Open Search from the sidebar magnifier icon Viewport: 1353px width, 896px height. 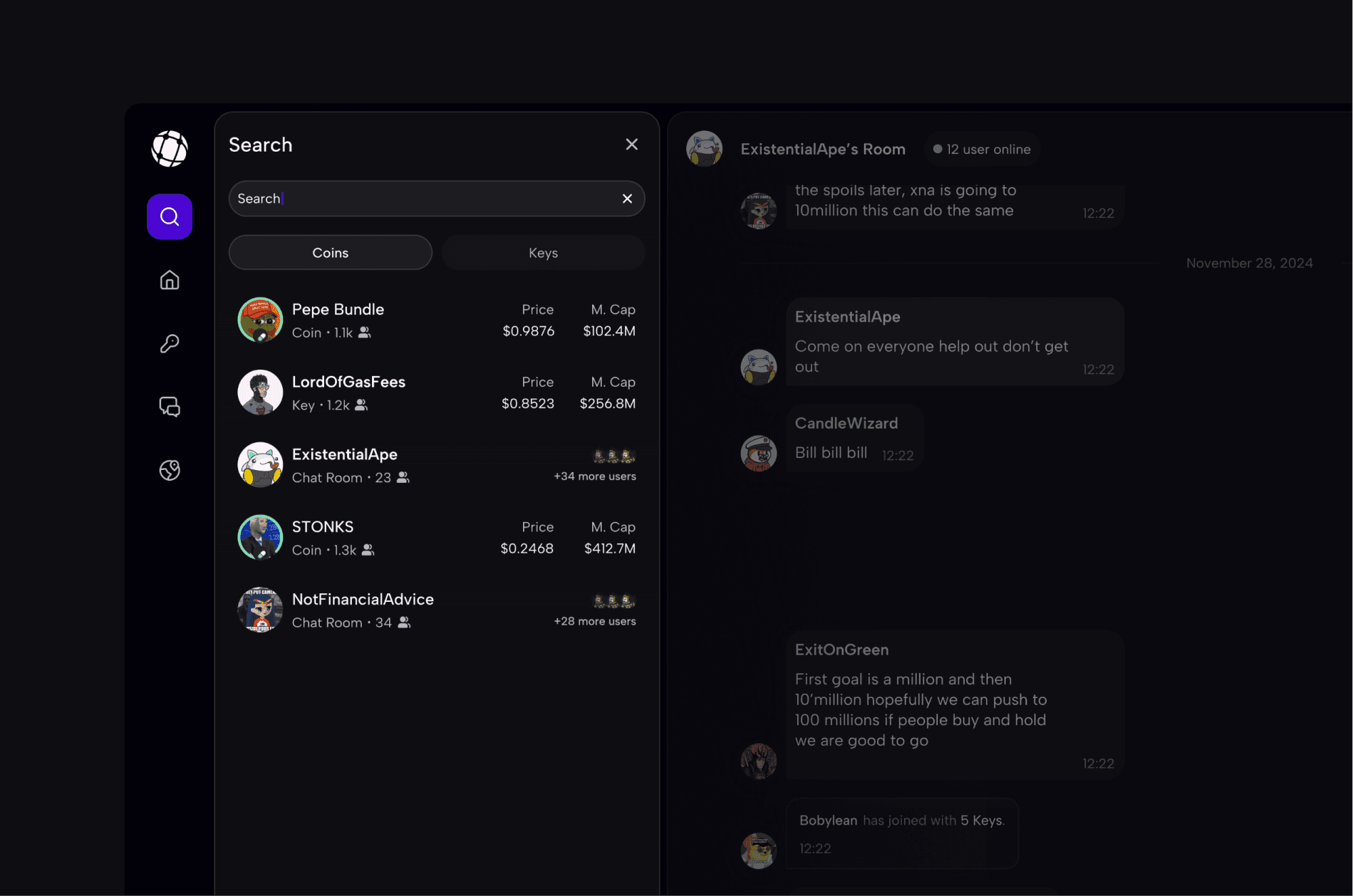170,217
